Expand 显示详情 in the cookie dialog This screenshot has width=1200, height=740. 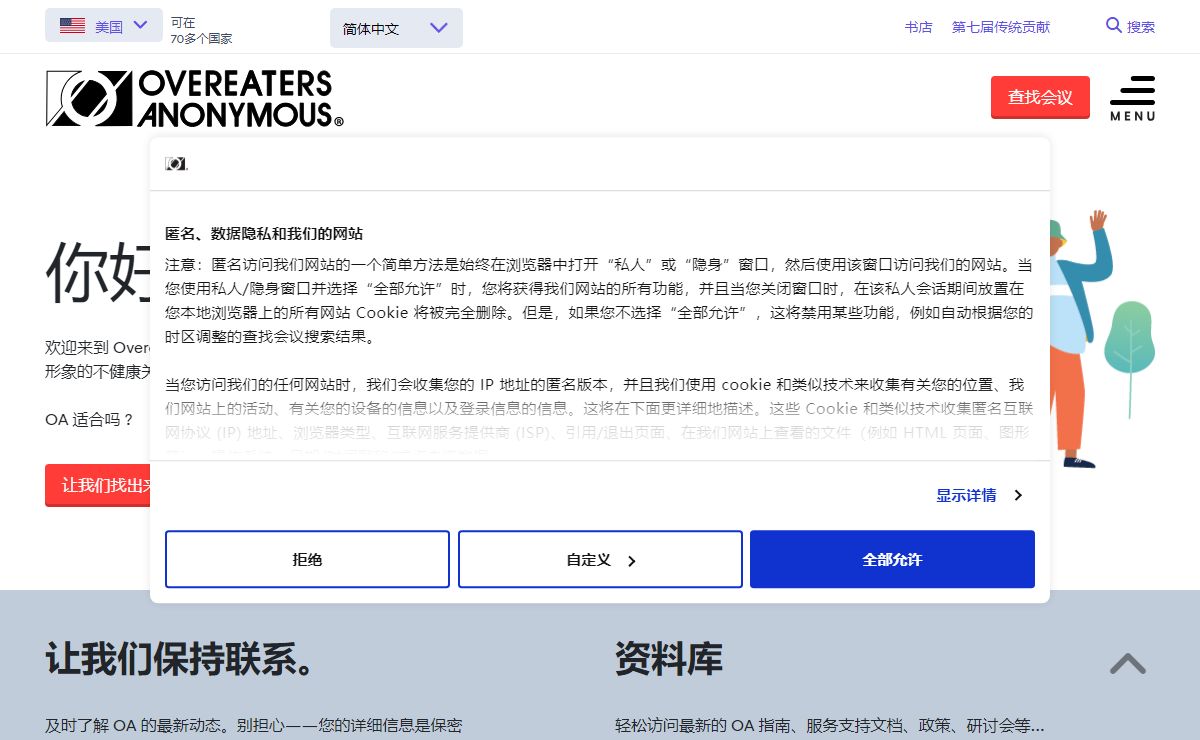pyautogui.click(x=979, y=495)
